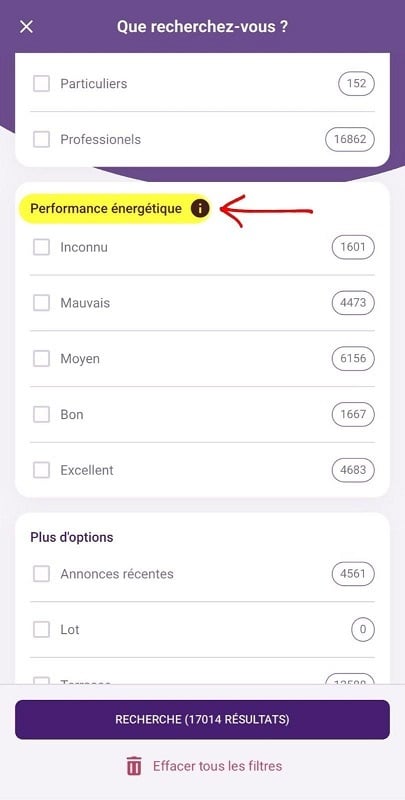Image resolution: width=405 pixels, height=800 pixels.
Task: Open the Performance énergétique info icon
Action: (x=200, y=208)
